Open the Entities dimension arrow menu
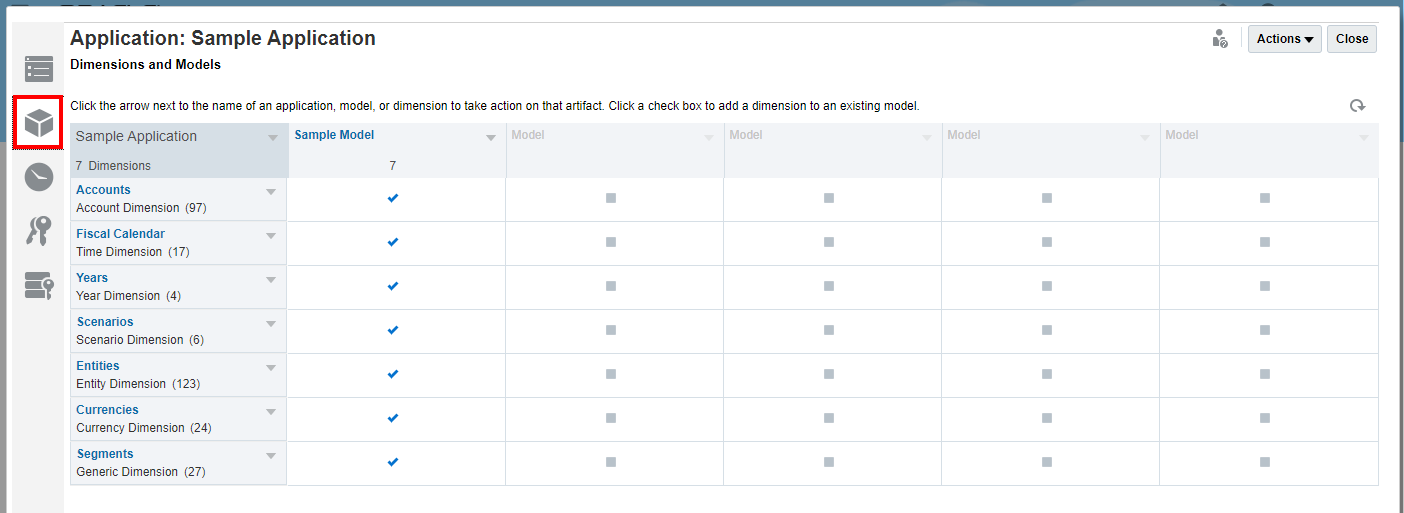The image size is (1404, 513). coord(271,367)
